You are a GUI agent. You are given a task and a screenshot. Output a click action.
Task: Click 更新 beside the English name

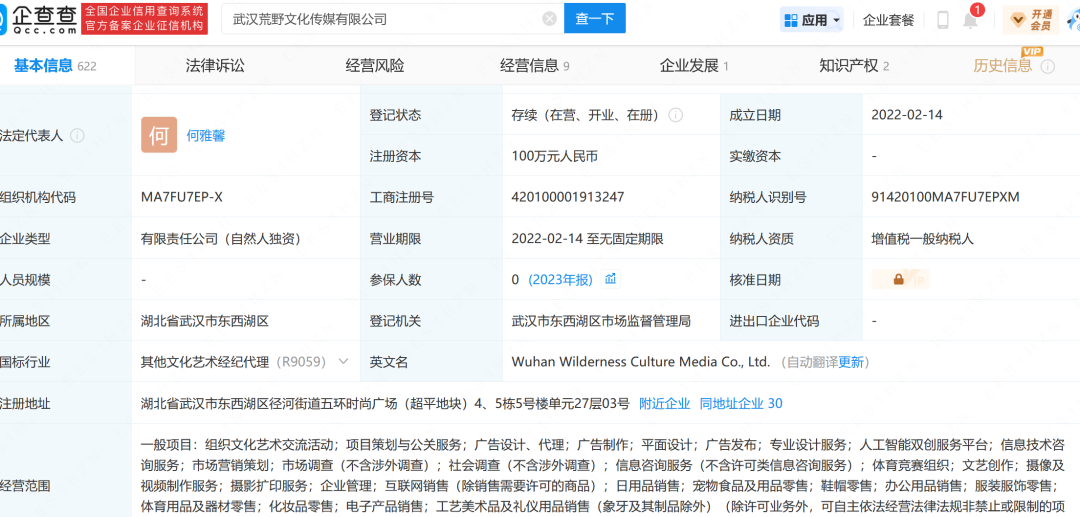851,361
